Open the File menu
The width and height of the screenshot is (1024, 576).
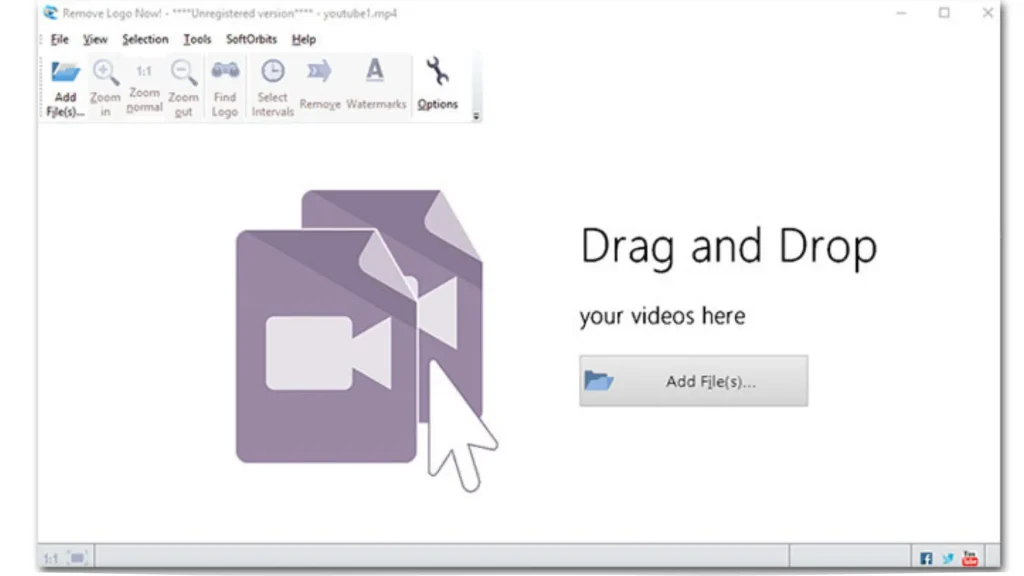[59, 39]
